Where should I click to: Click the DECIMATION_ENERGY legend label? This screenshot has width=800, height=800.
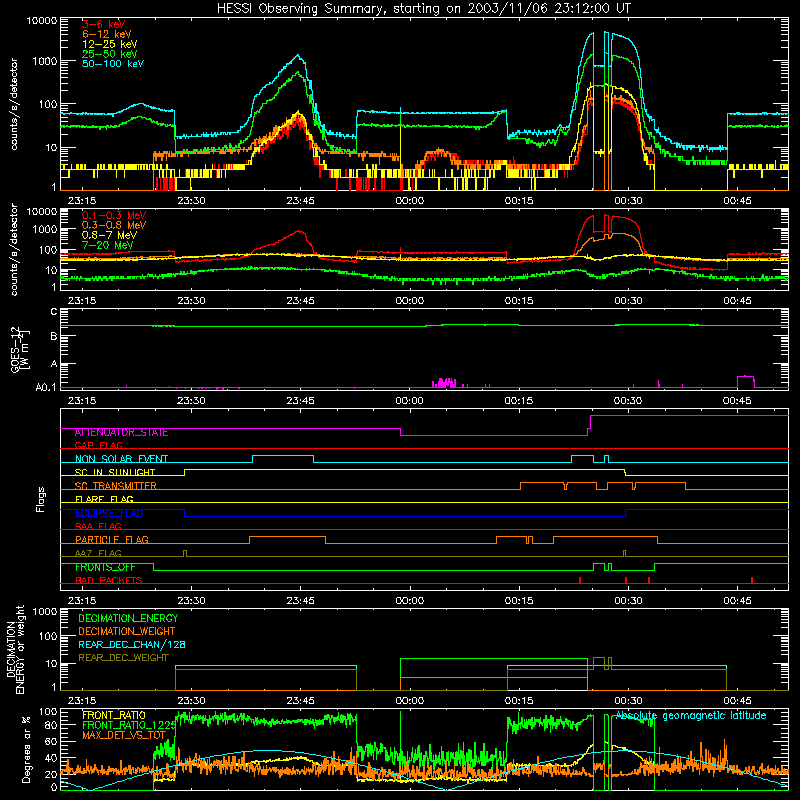pyautogui.click(x=128, y=618)
